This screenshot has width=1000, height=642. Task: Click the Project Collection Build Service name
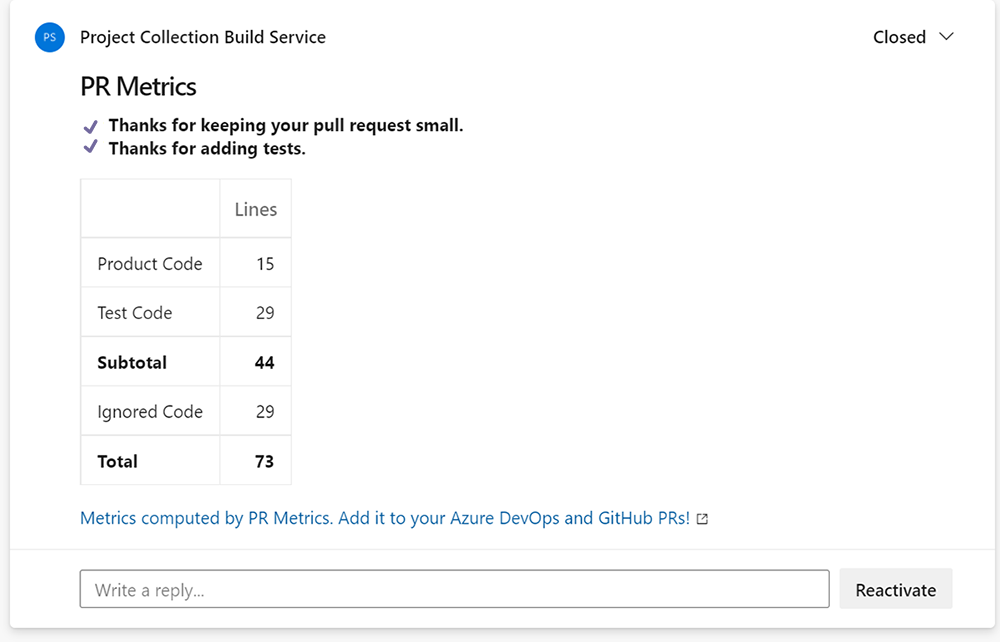(202, 37)
